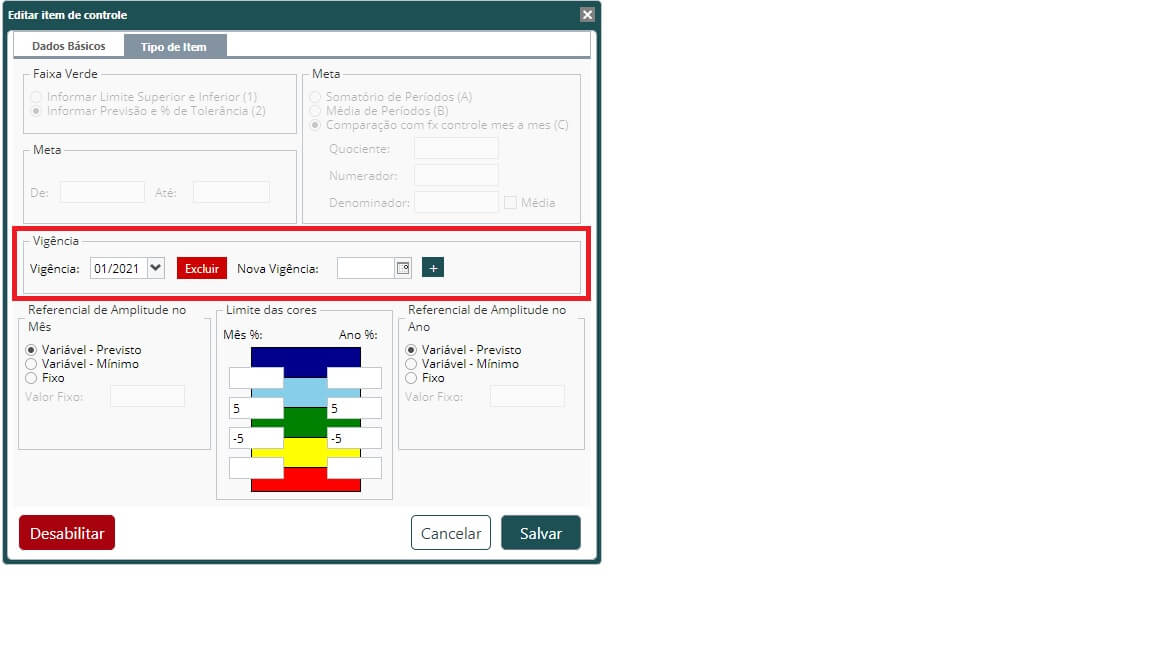This screenshot has height=648, width=1152.
Task: Save changes with the Salvar button
Action: tap(541, 533)
